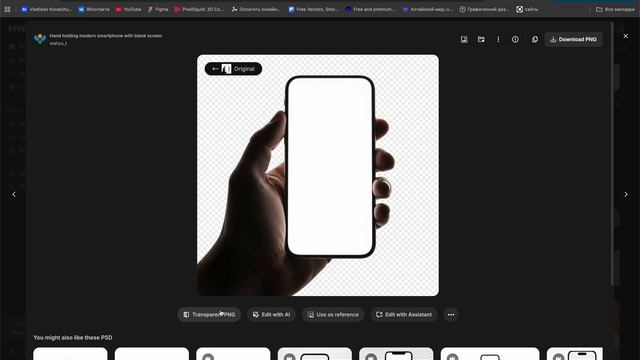Click Edit with Assistant button
Screen dimensions: 640x360
click(x=404, y=315)
